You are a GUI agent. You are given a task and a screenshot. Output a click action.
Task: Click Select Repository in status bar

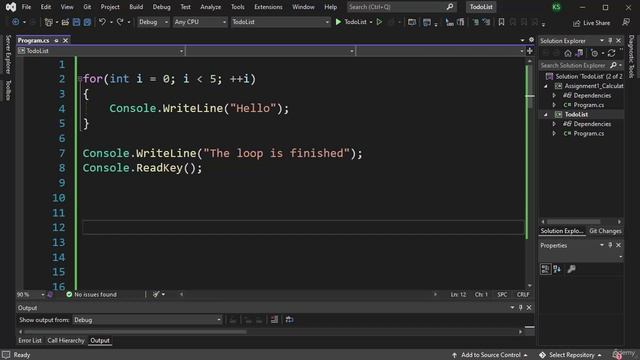coord(571,355)
